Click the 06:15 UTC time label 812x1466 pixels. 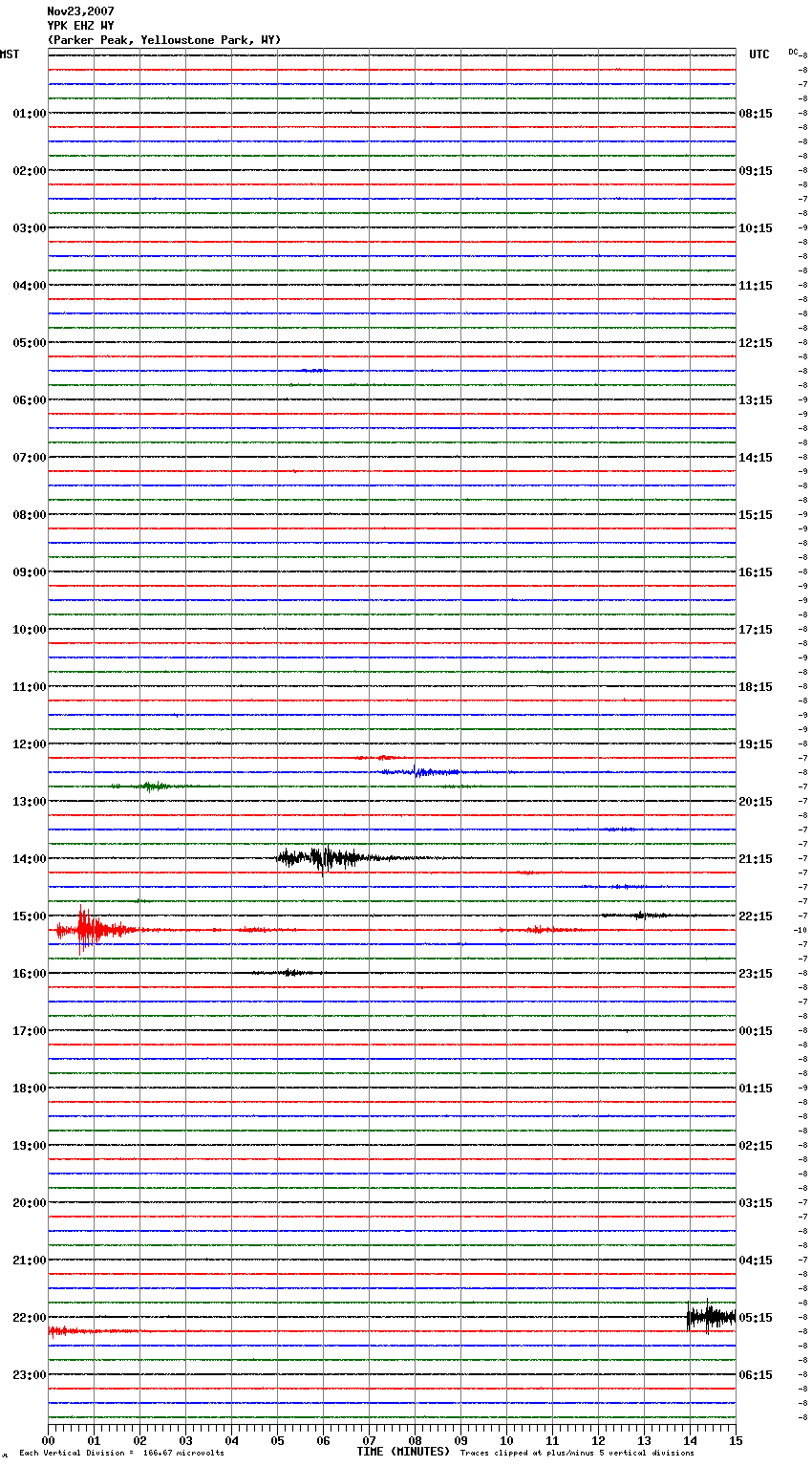pyautogui.click(x=756, y=1375)
